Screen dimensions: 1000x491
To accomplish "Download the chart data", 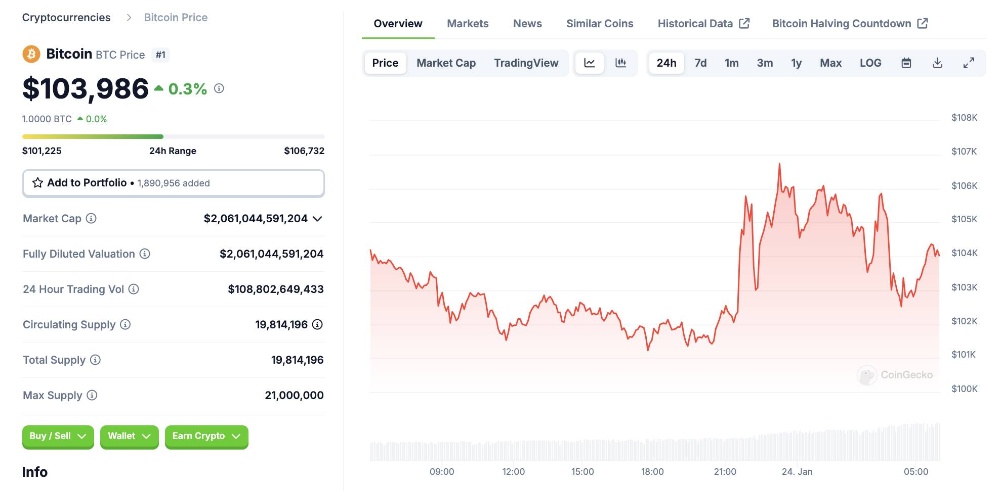I will pyautogui.click(x=937, y=63).
